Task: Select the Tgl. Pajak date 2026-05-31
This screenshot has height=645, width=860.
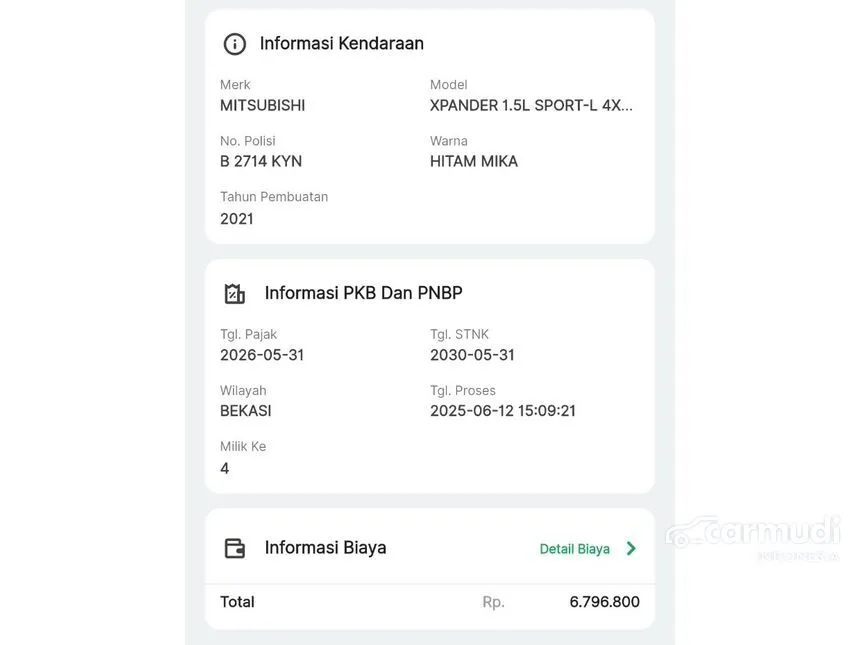Action: coord(262,355)
